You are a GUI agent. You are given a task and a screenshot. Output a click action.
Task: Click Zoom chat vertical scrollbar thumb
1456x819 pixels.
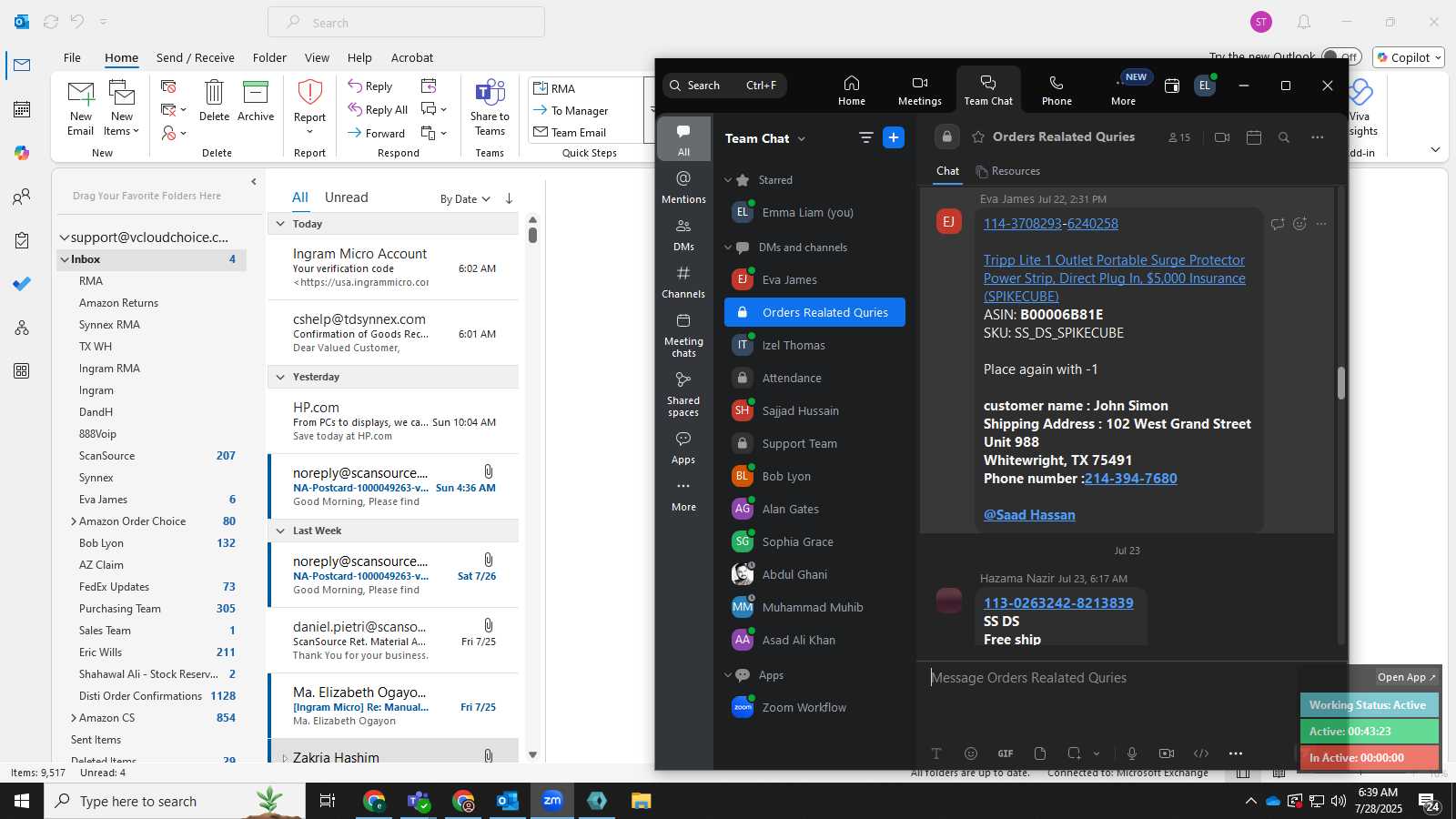coord(1340,383)
